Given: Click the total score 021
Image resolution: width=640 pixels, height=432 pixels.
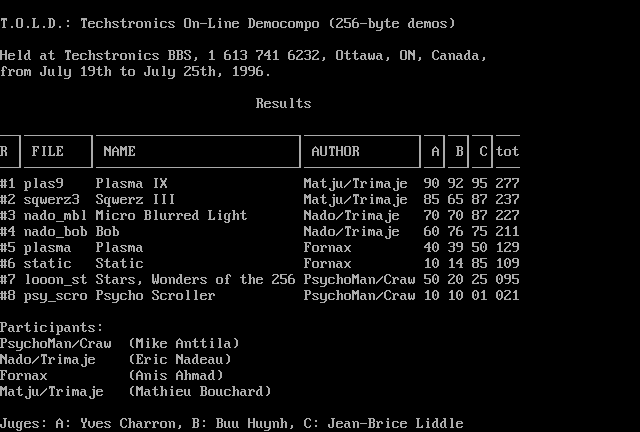Looking at the screenshot, I should [507, 296].
